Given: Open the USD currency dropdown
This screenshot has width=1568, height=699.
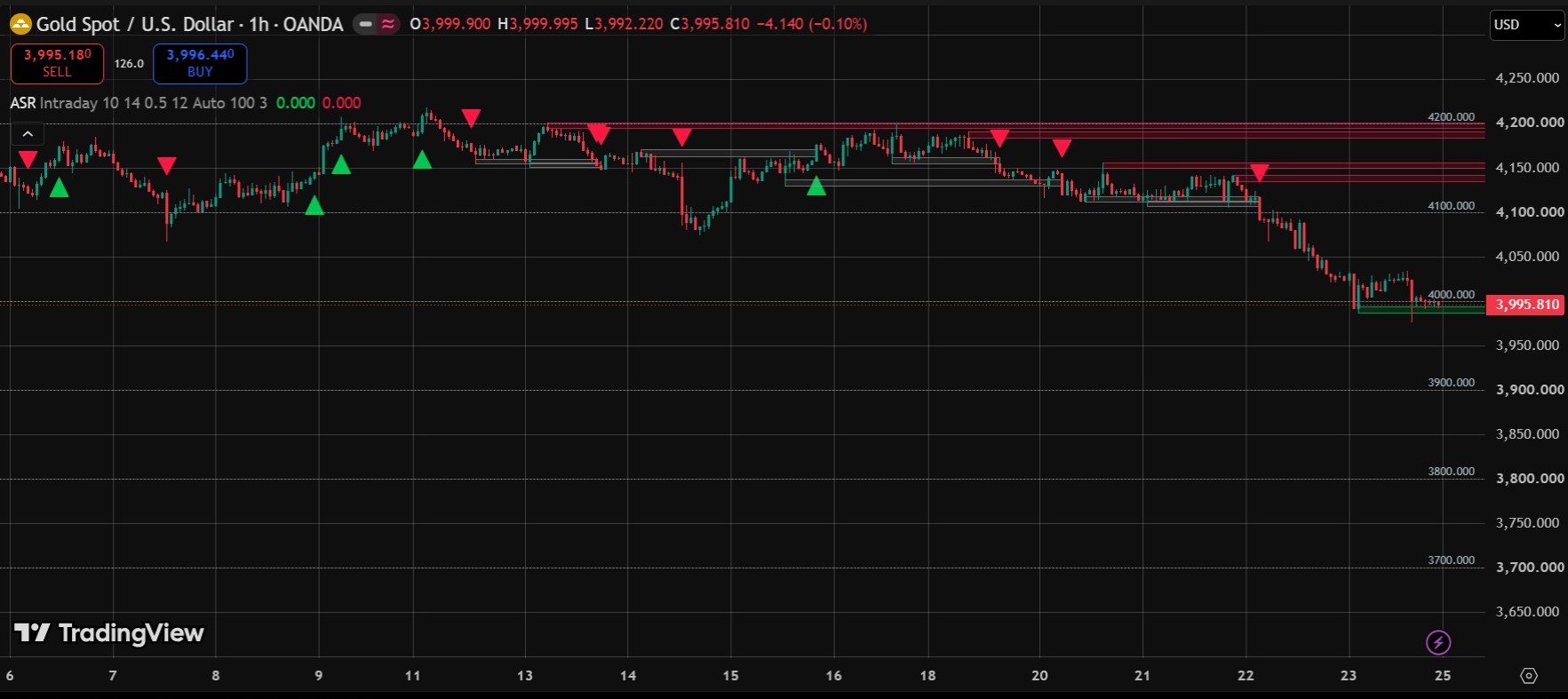Looking at the screenshot, I should coord(1527,25).
